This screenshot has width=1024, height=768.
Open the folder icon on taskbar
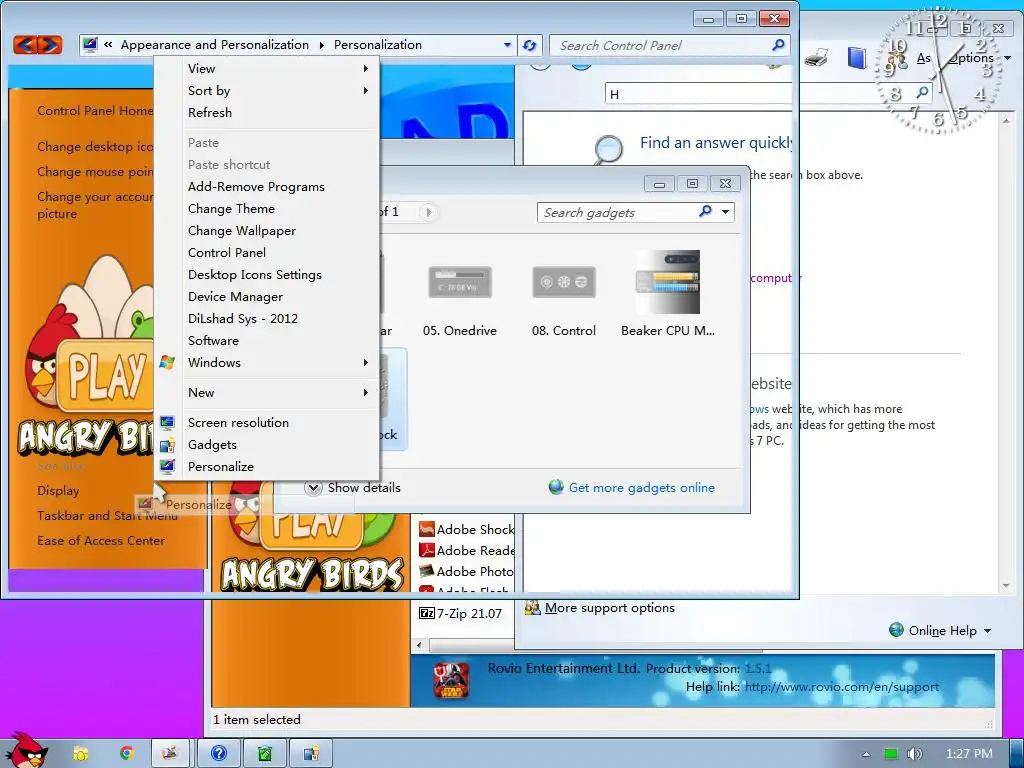(81, 754)
